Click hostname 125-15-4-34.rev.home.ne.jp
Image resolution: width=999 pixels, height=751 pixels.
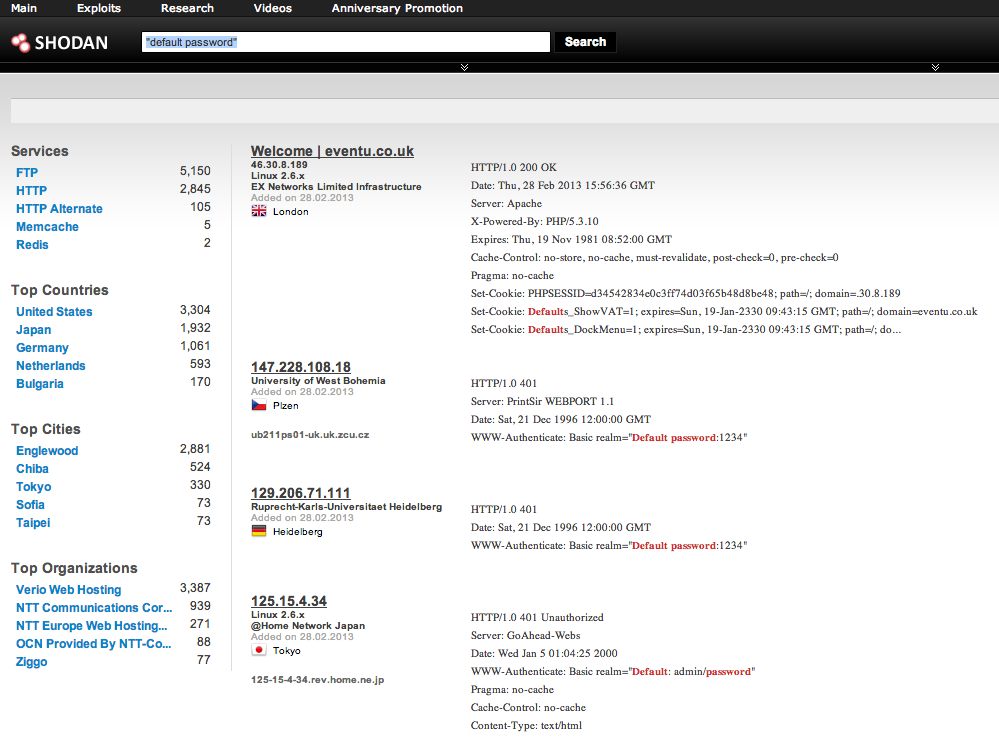[x=317, y=680]
